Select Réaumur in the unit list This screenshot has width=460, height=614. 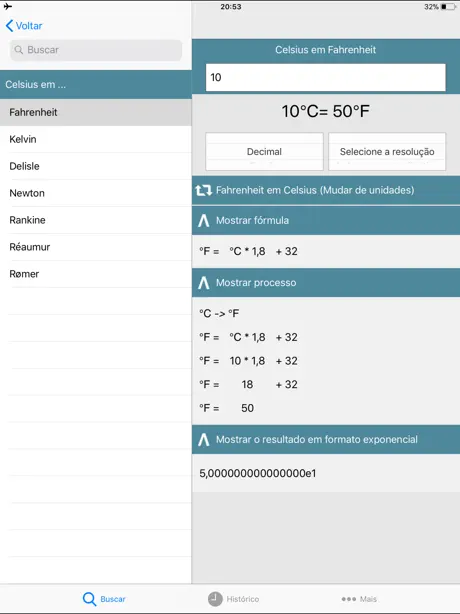(96, 247)
